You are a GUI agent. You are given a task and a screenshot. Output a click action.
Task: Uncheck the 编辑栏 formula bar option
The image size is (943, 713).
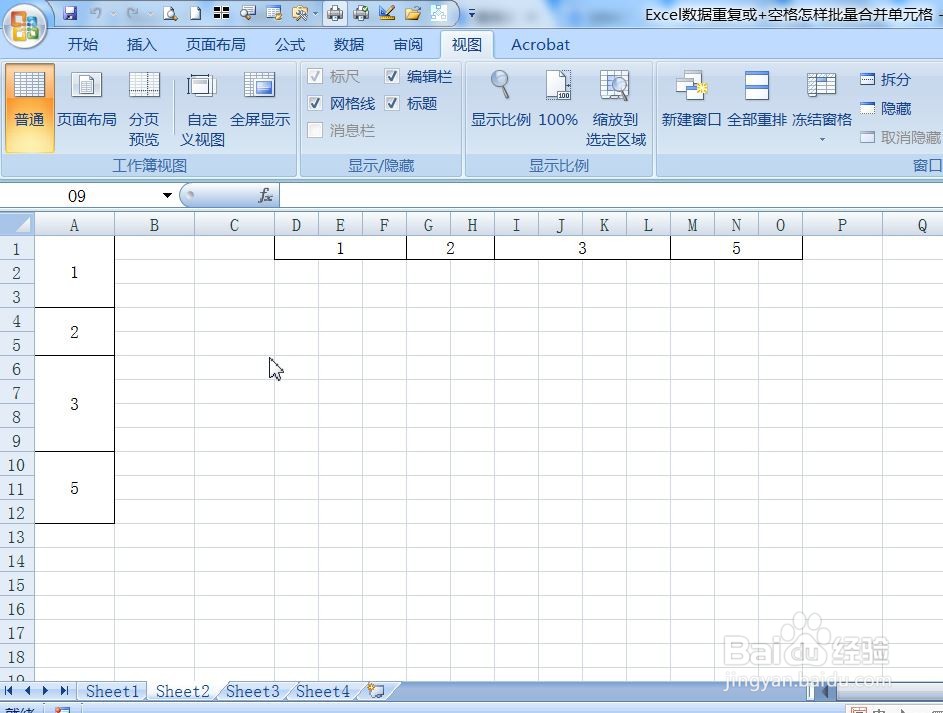pyautogui.click(x=392, y=76)
